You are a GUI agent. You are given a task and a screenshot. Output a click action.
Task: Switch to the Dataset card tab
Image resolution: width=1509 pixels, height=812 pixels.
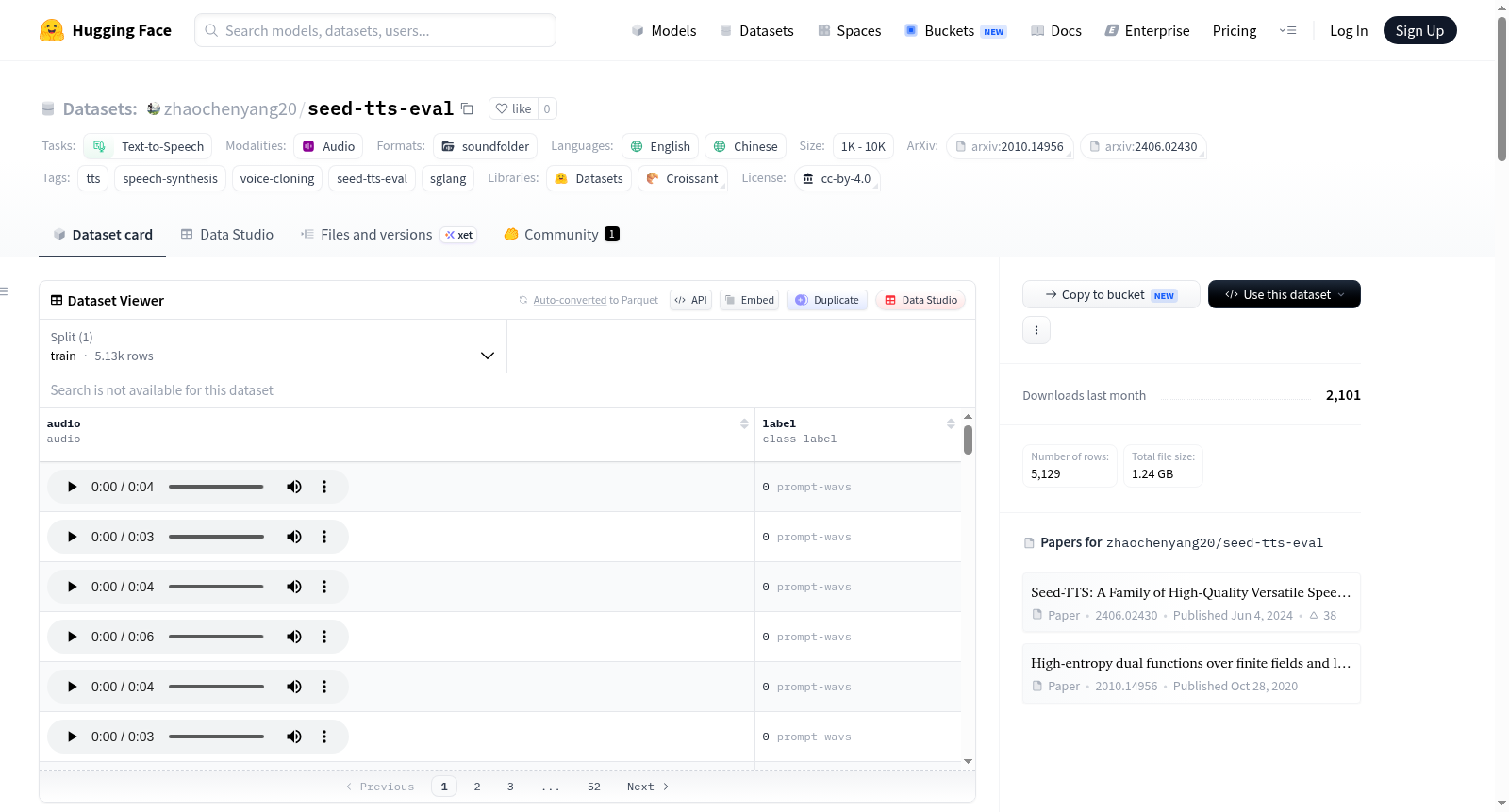(x=102, y=234)
